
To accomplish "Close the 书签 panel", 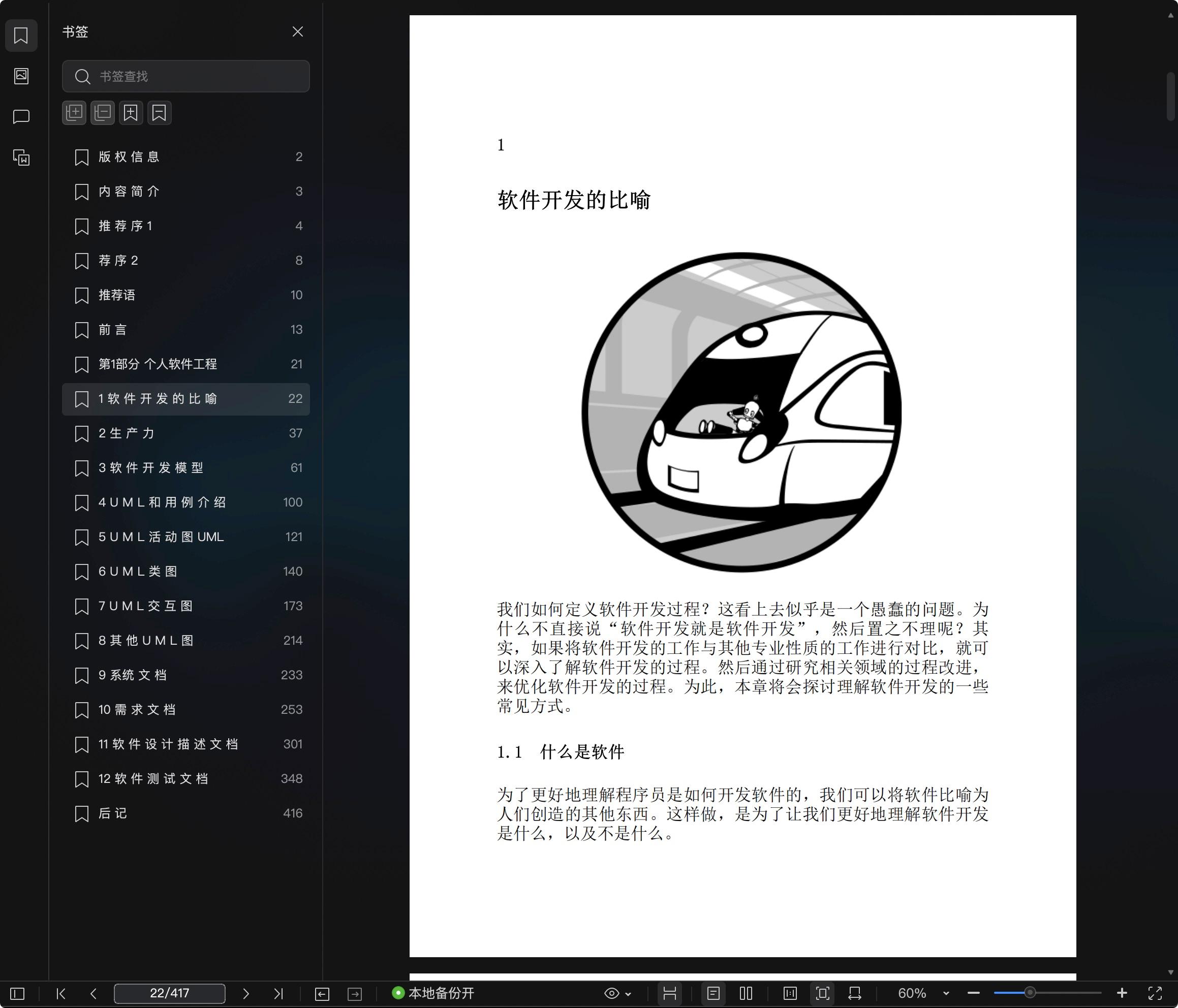I will (297, 32).
